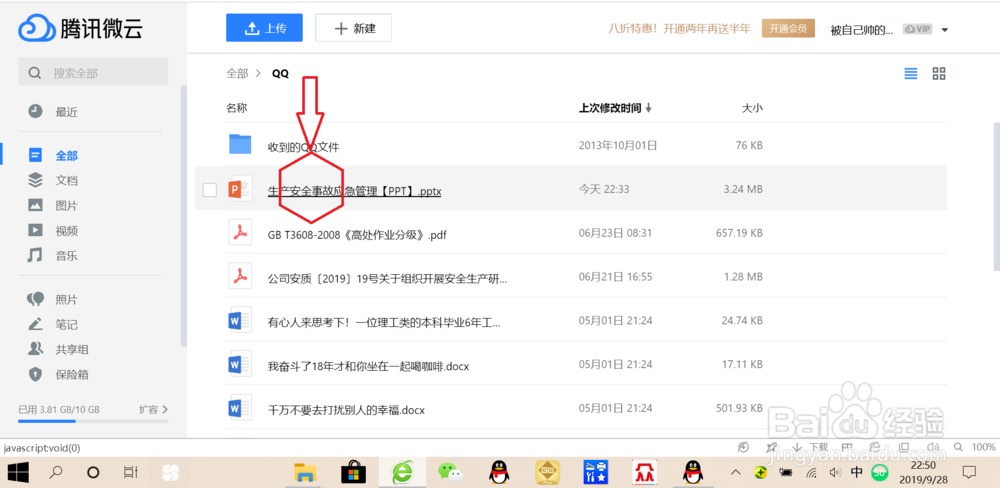Open the Windows notification center
The height and width of the screenshot is (488, 1000).
point(969,473)
